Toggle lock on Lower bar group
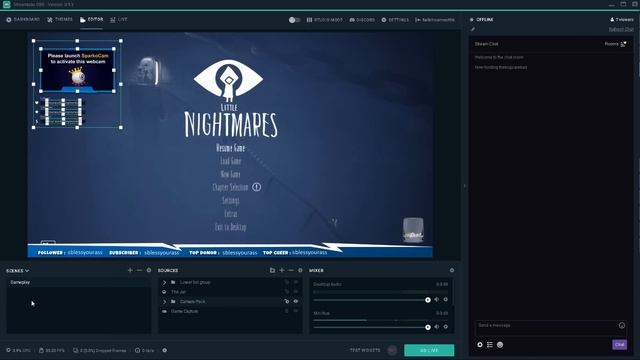The width and height of the screenshot is (640, 360). click(287, 282)
